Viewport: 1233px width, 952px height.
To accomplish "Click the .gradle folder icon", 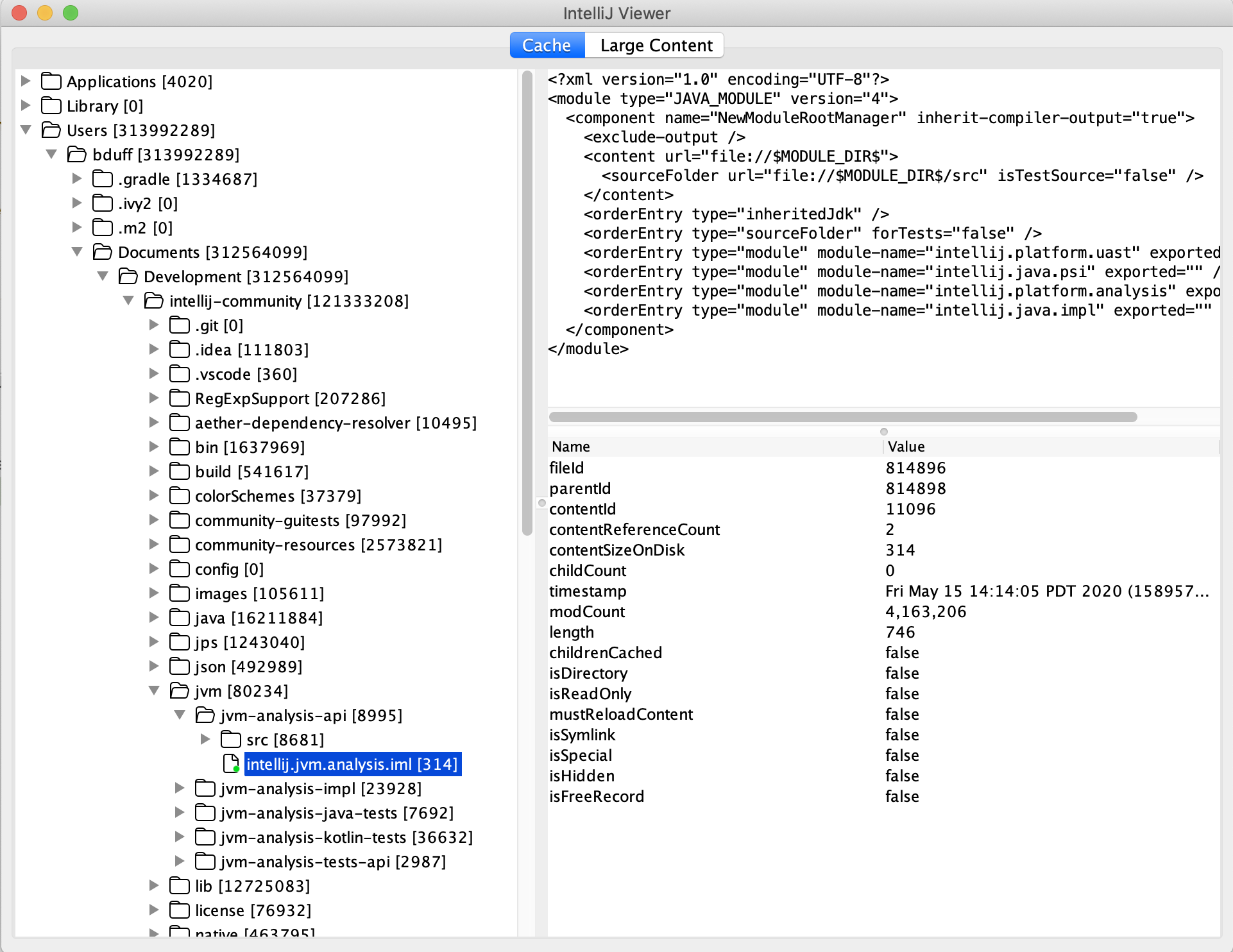I will (x=102, y=179).
